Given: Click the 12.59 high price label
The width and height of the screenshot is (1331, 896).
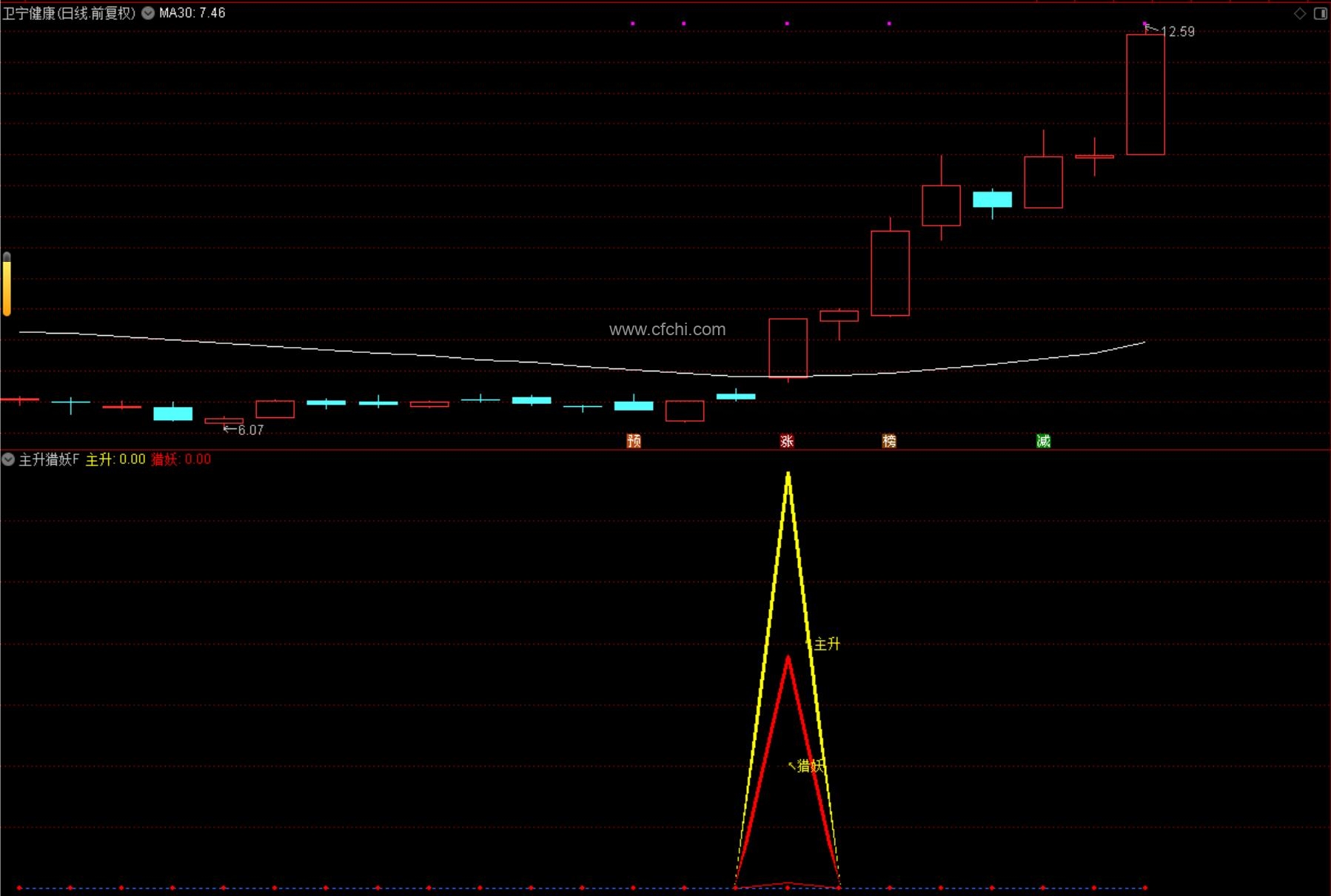Looking at the screenshot, I should coord(1178,32).
